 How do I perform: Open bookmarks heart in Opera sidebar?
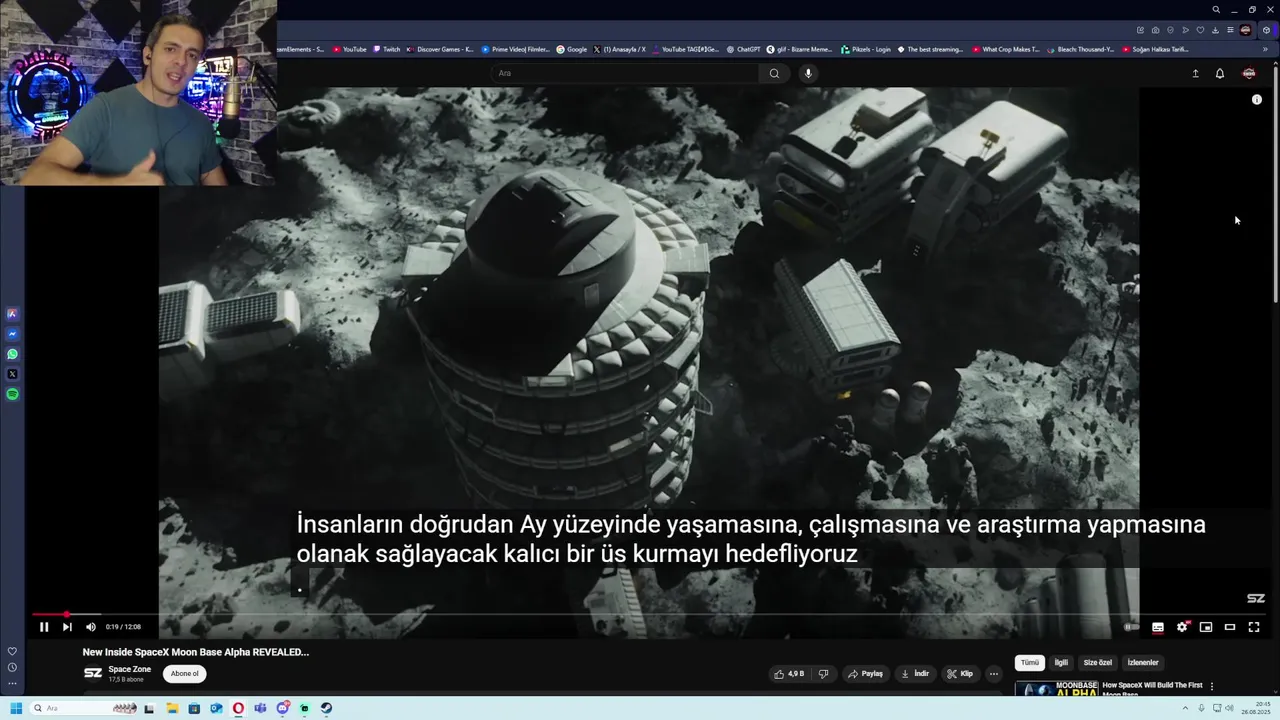pyautogui.click(x=12, y=651)
